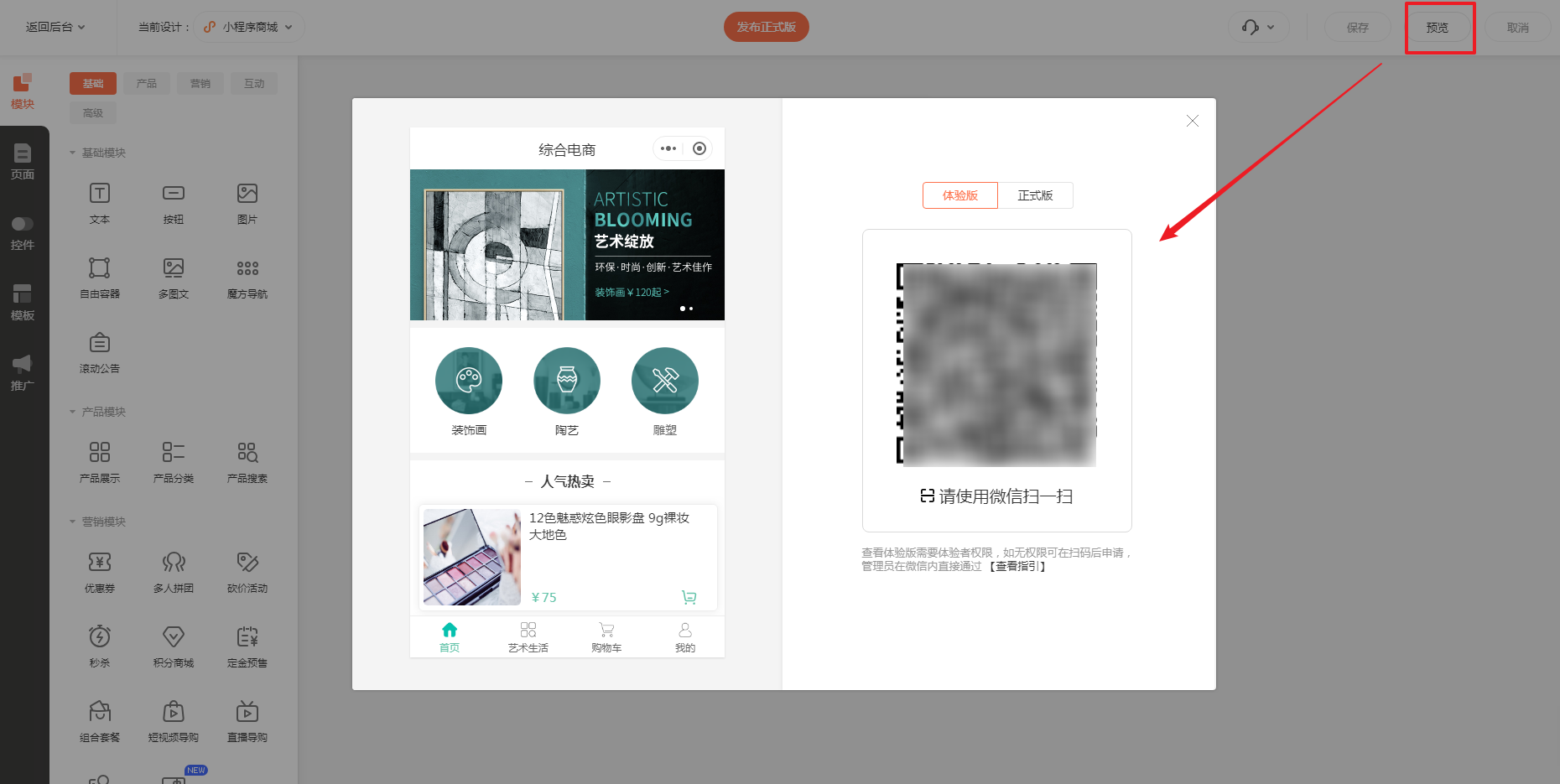The image size is (1560, 784).
Task: Switch to the 基础 module tab
Action: pyautogui.click(x=93, y=83)
